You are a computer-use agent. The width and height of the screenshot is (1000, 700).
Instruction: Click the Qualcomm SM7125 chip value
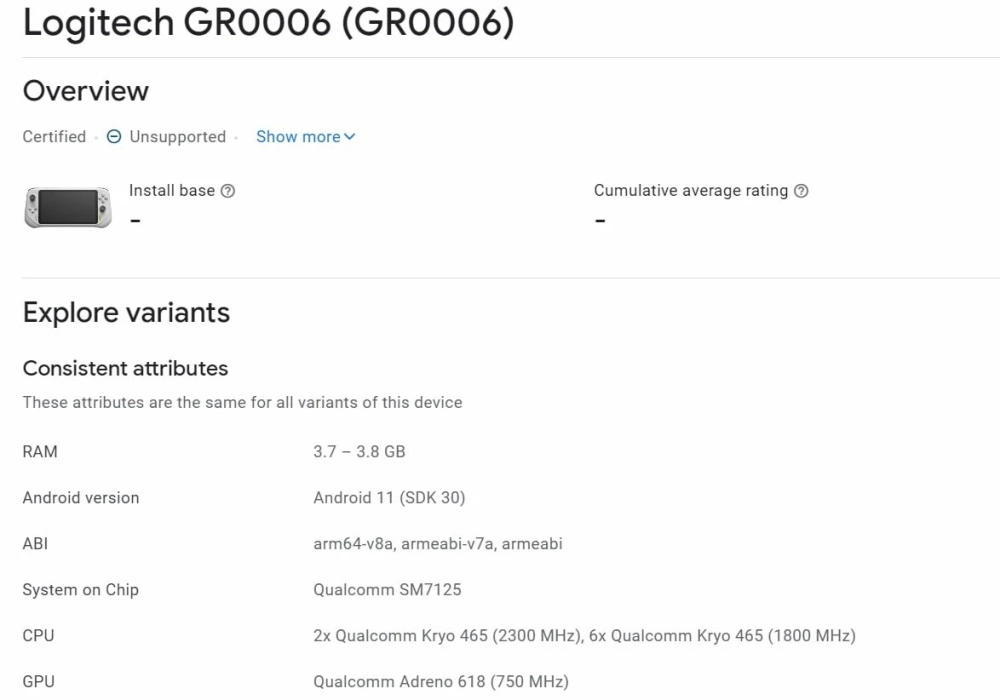(x=387, y=590)
